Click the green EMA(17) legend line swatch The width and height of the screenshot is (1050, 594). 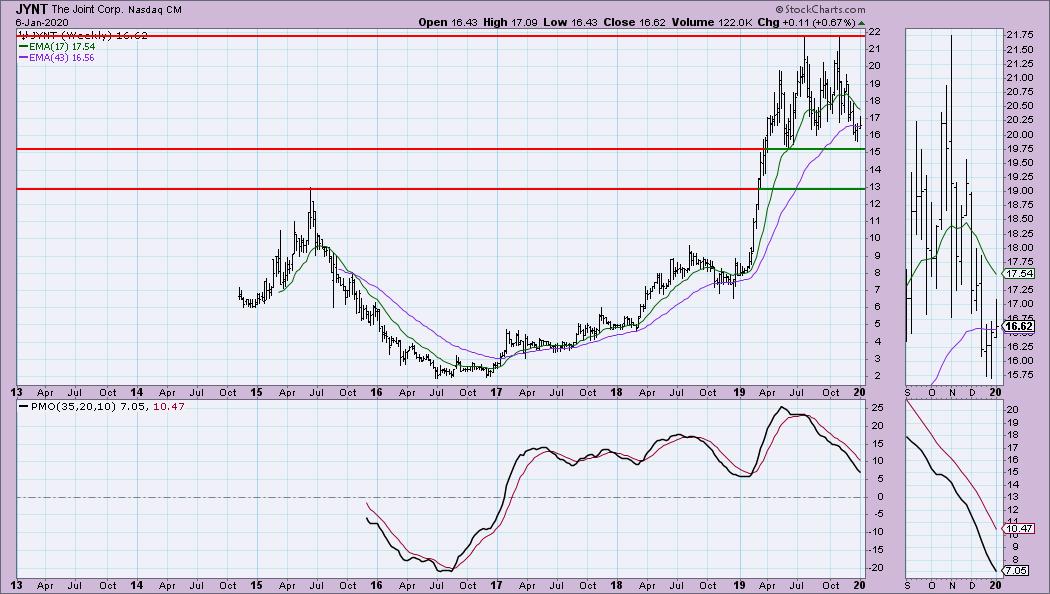click(23, 47)
